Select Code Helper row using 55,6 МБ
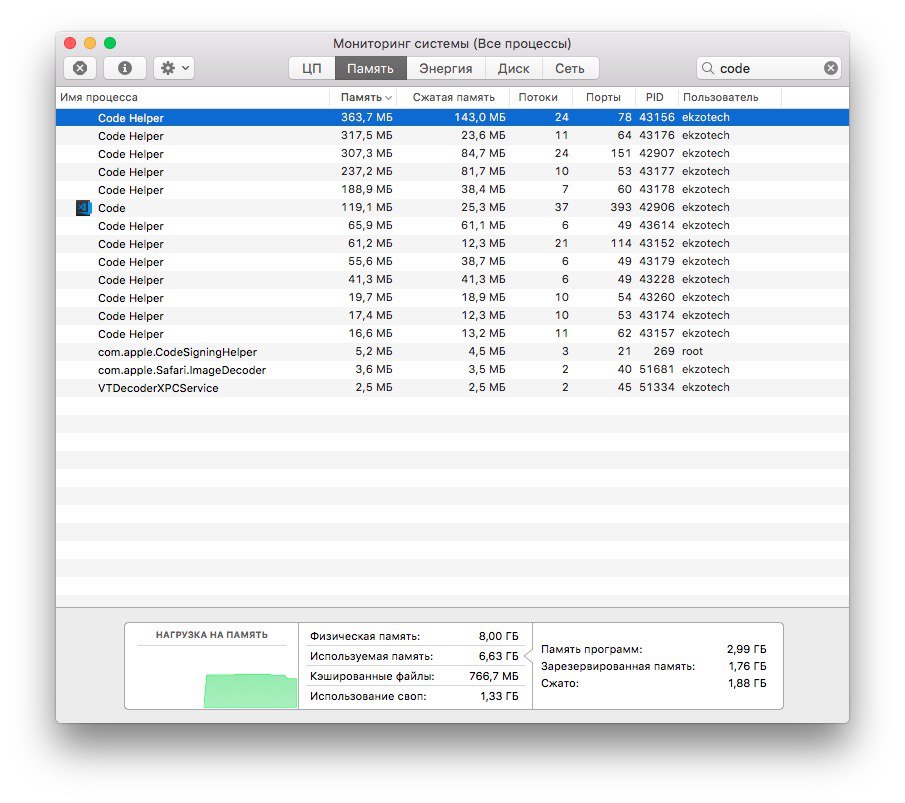The height and width of the screenshot is (803, 905). pos(452,262)
